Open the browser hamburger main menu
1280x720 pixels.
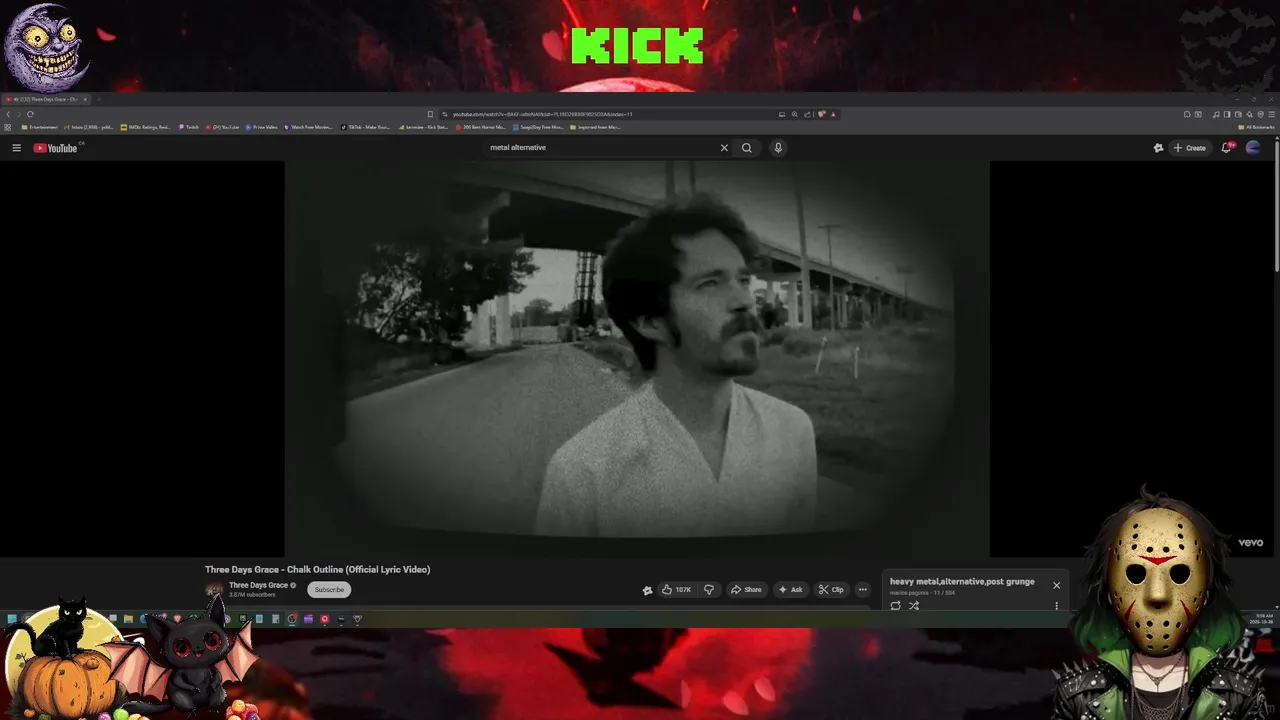point(1272,114)
